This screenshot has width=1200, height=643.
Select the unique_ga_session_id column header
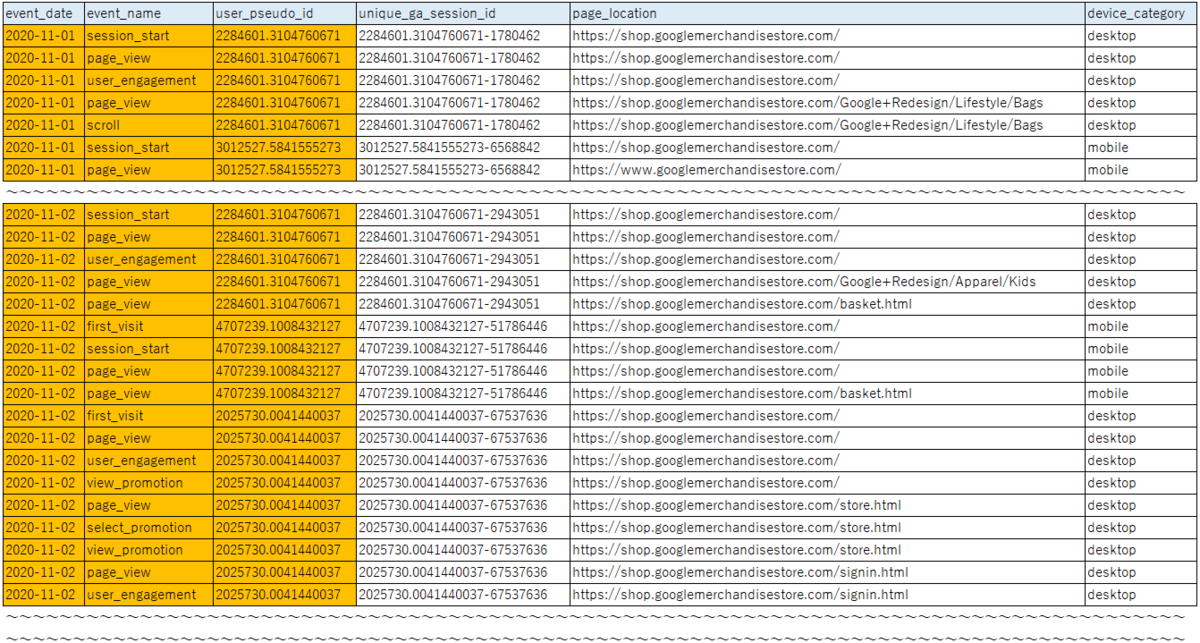pyautogui.click(x=463, y=14)
